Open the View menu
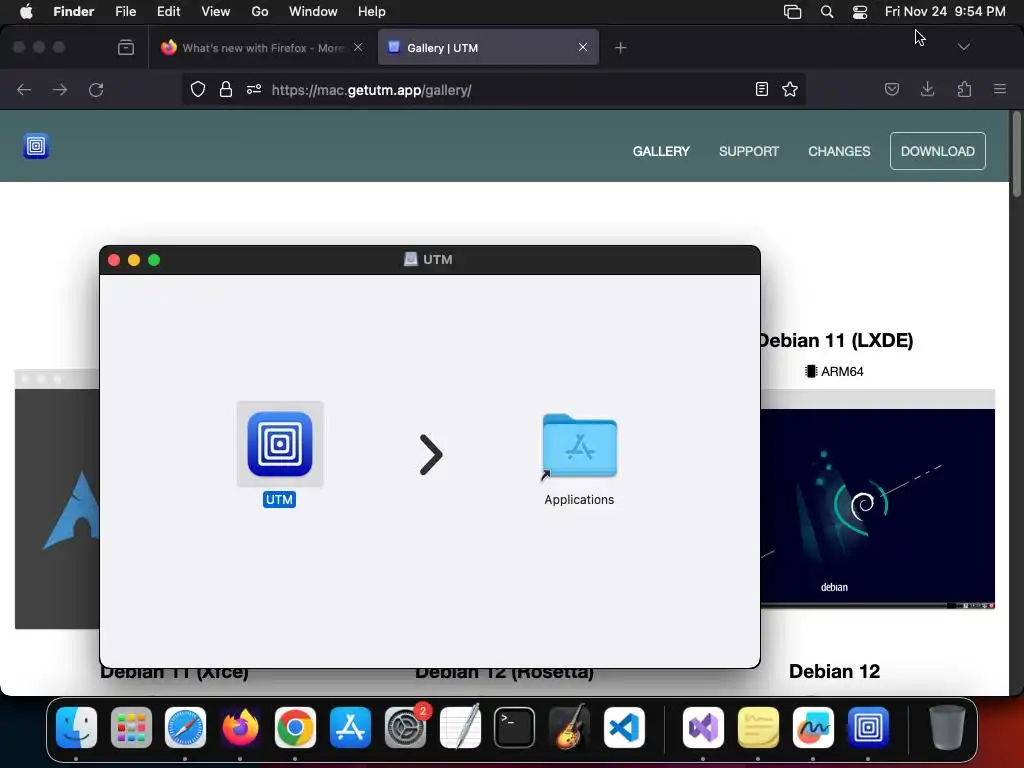 216,11
